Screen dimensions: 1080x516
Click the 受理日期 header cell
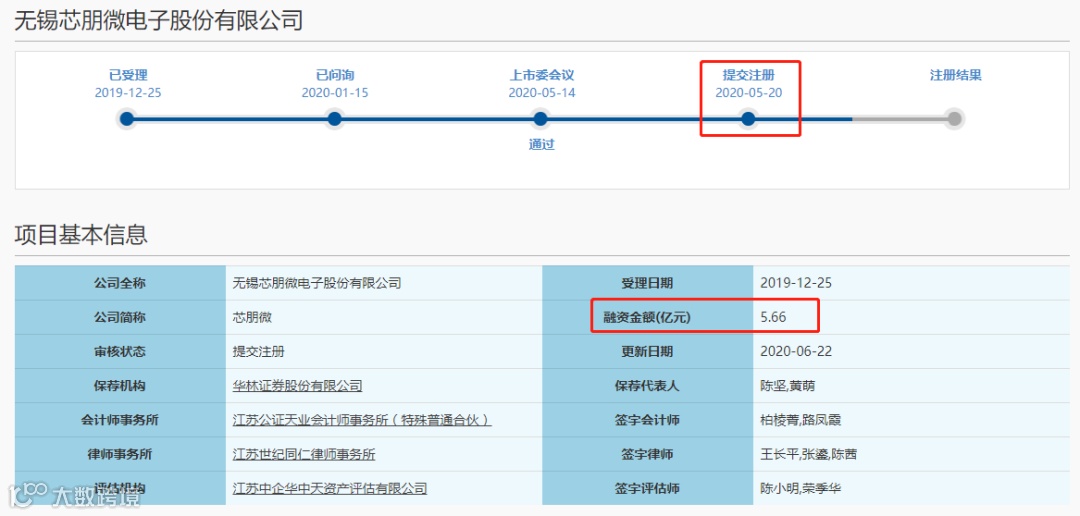(x=647, y=283)
